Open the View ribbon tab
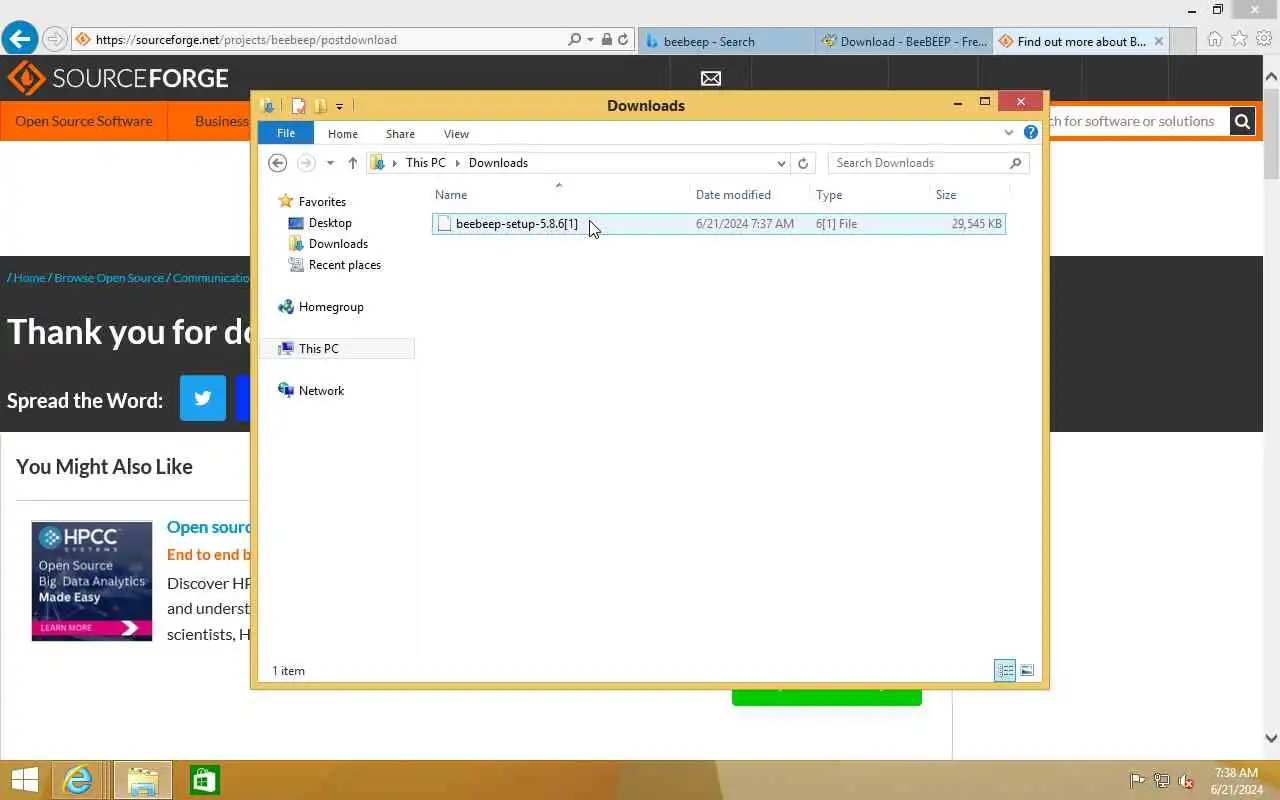 point(456,134)
